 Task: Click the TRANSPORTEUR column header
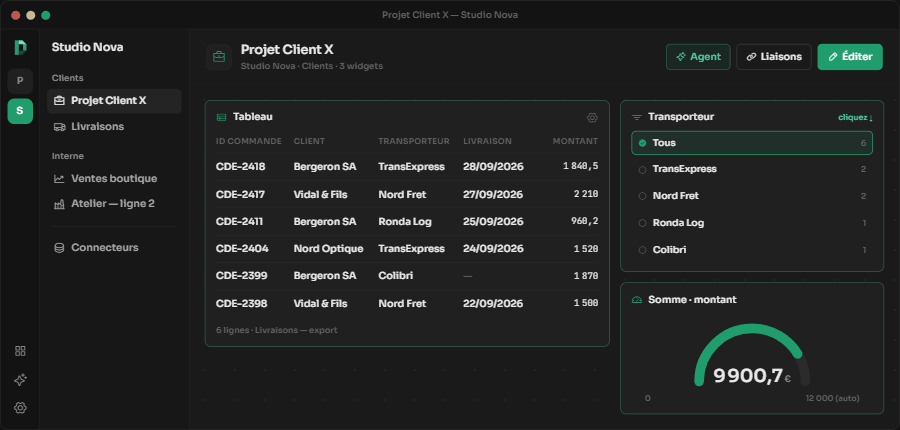(414, 141)
